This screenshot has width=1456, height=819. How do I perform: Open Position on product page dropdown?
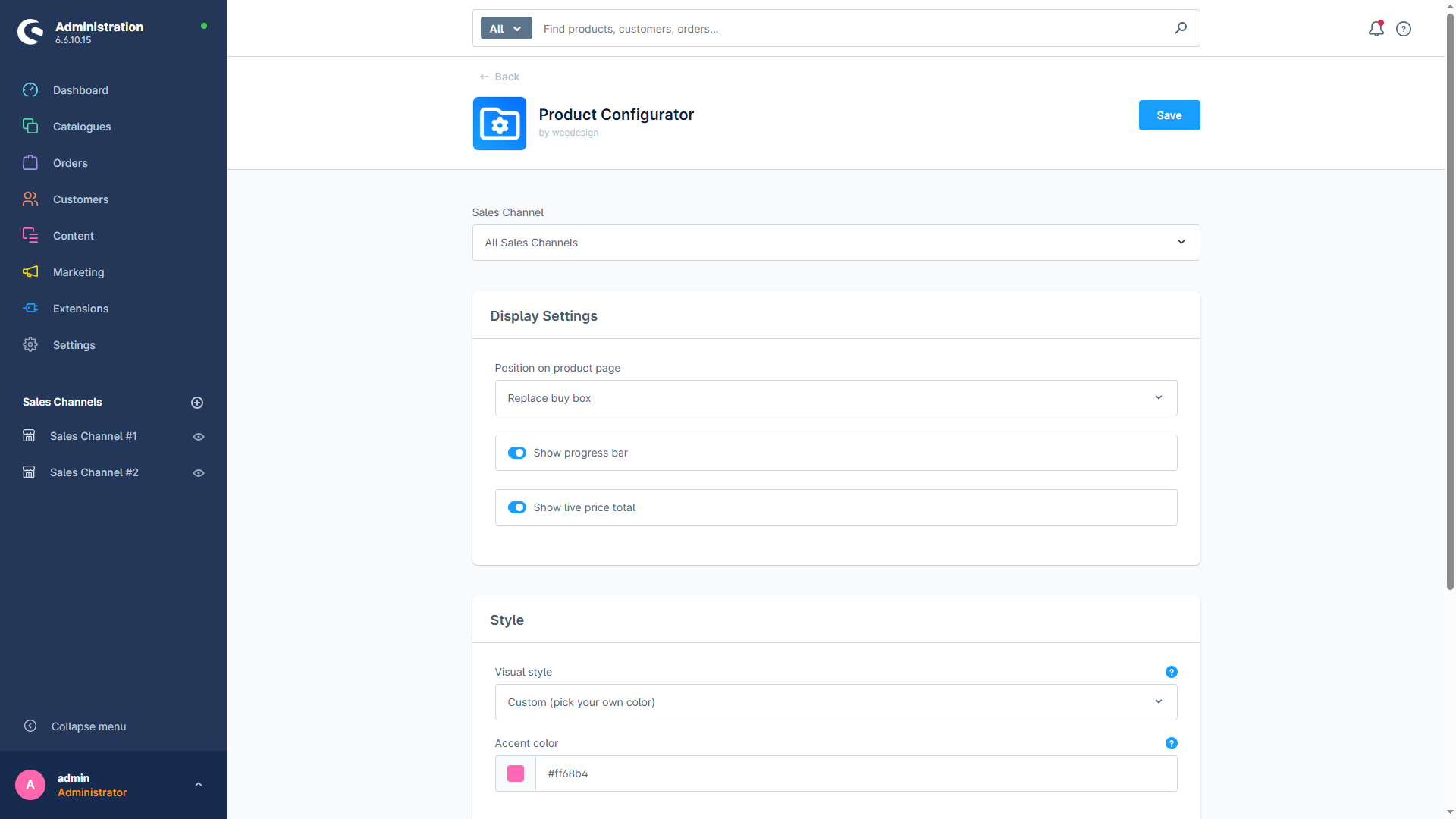(836, 398)
